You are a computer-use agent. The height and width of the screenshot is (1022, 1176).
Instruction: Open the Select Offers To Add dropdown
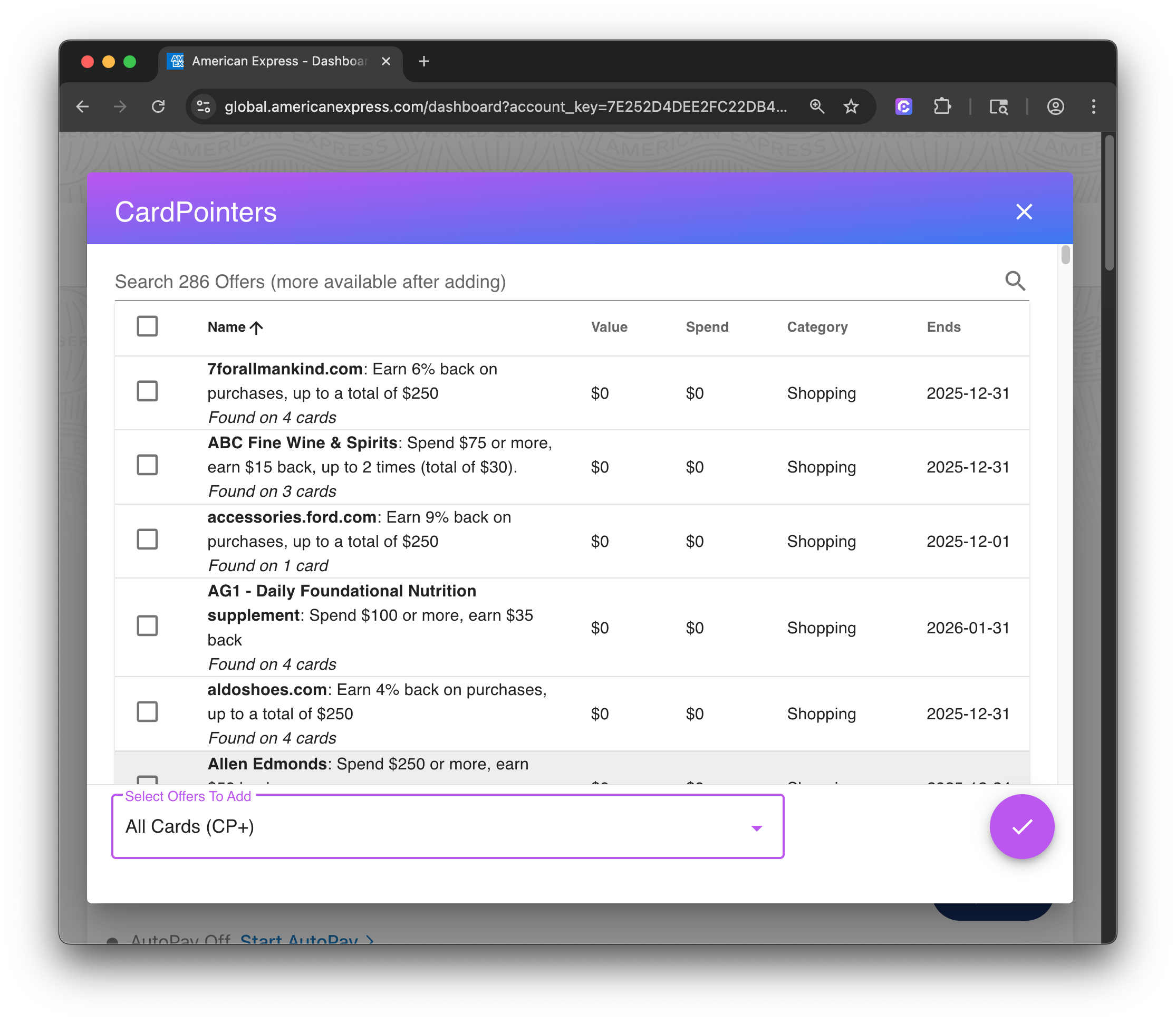point(447,826)
